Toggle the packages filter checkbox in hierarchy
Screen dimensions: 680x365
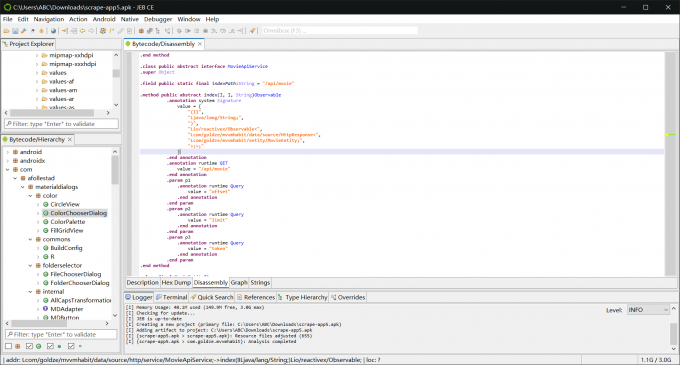coord(9,346)
